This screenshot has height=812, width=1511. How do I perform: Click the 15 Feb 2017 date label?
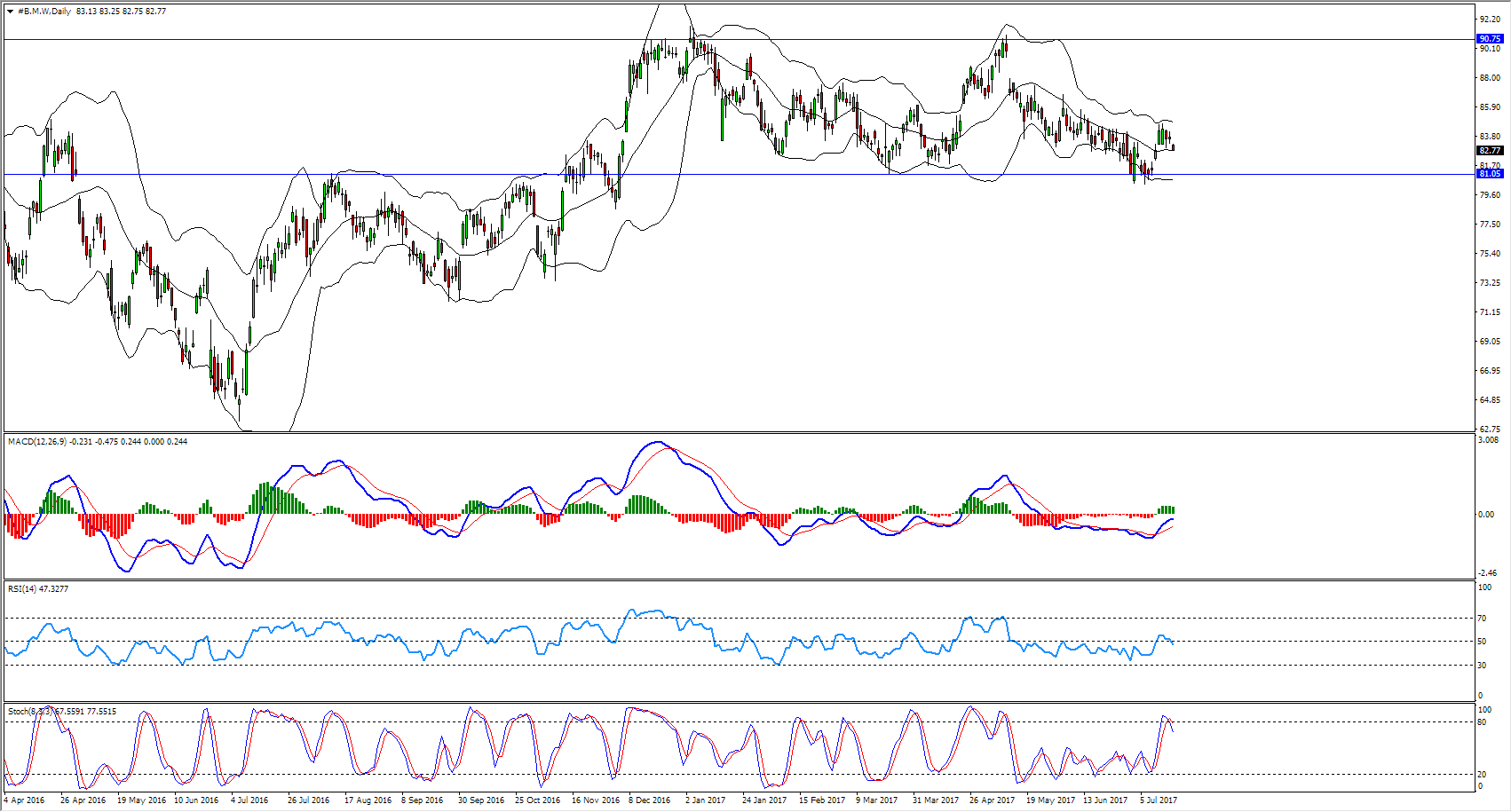[822, 800]
